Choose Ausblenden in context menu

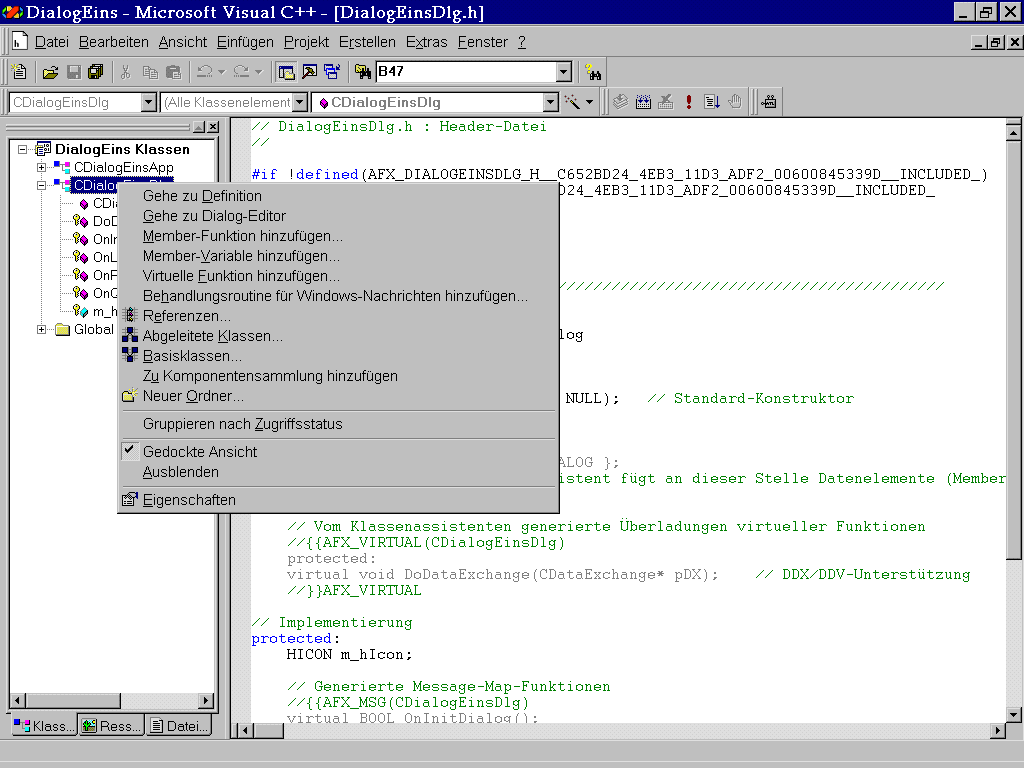[x=338, y=472]
